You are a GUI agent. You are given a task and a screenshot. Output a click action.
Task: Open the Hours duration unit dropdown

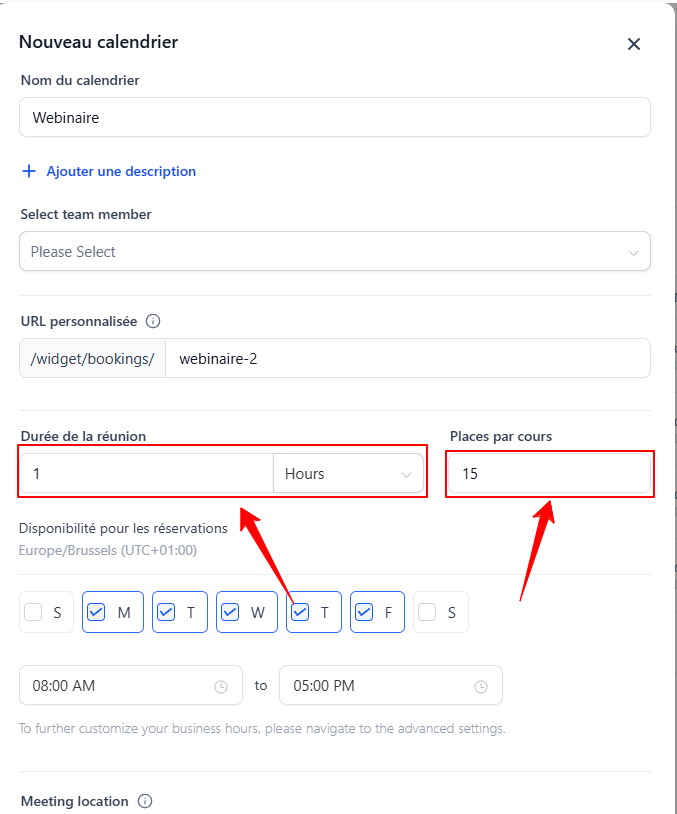click(x=348, y=473)
